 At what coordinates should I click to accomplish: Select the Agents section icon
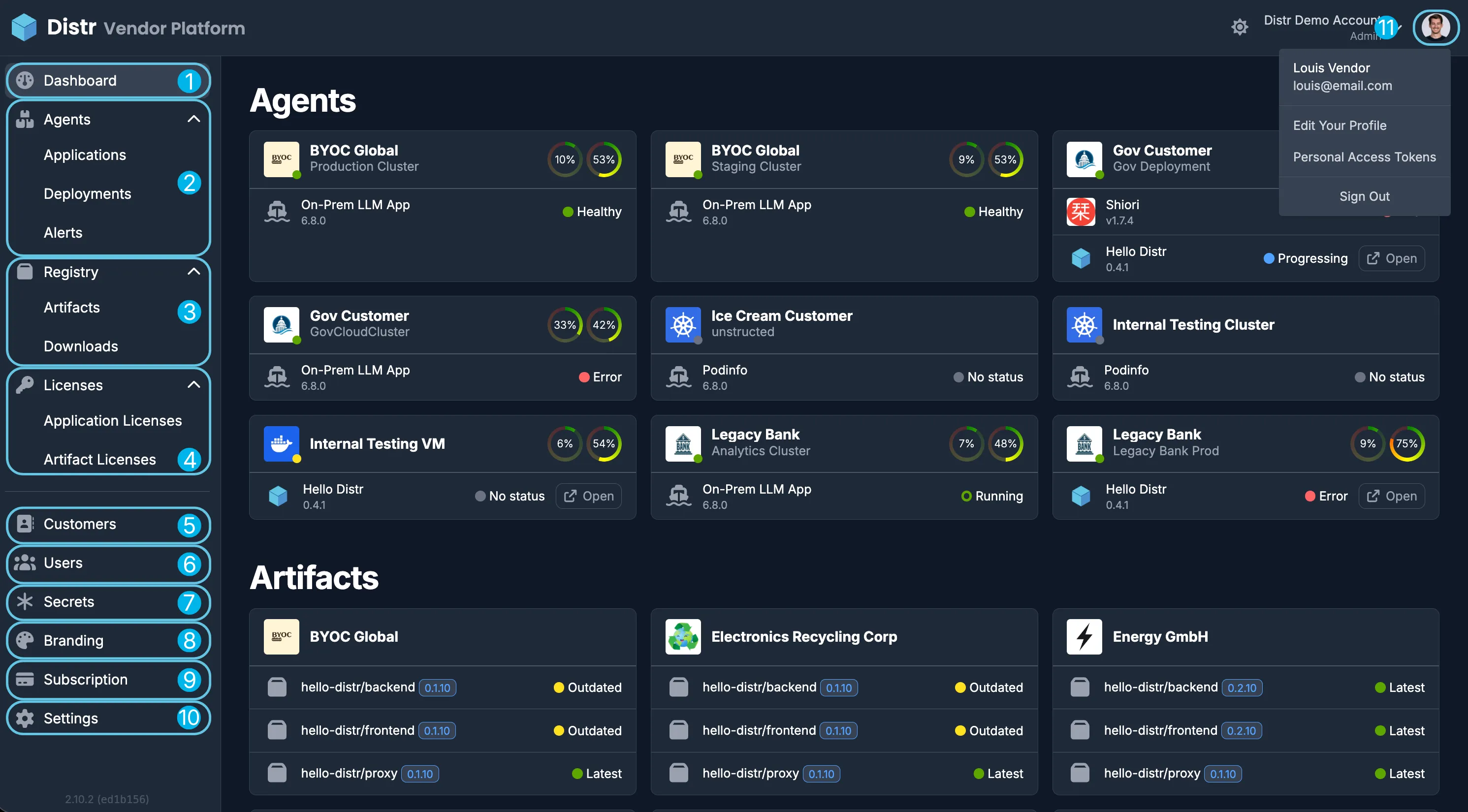(x=25, y=119)
